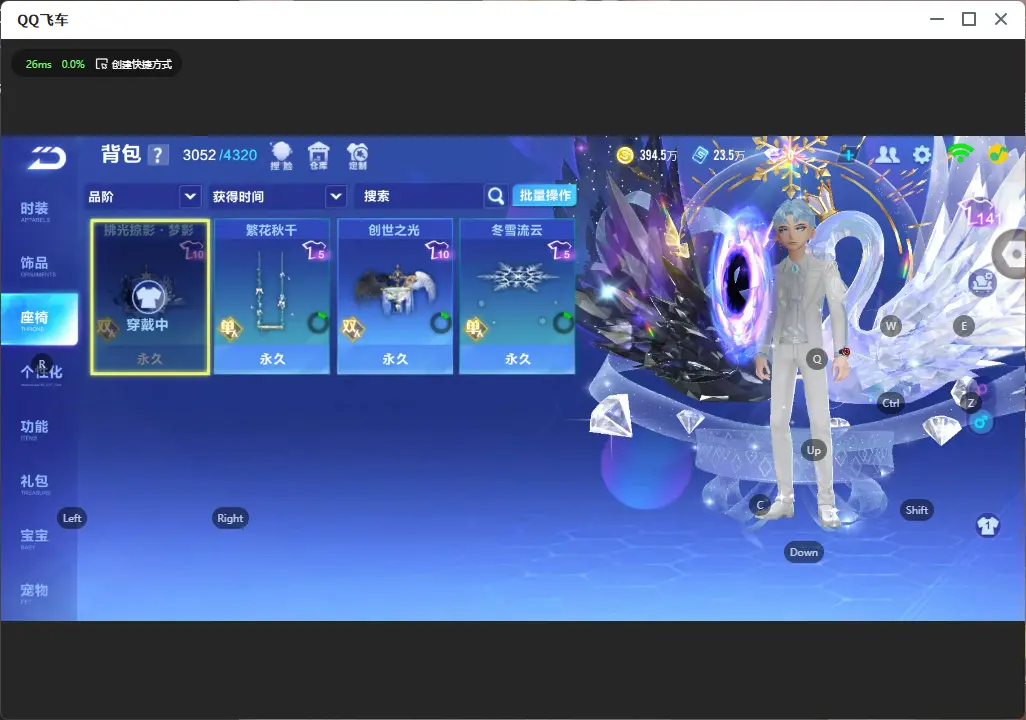
Task: Click the green ring indicator on 繁花秋千
Action: click(x=319, y=322)
